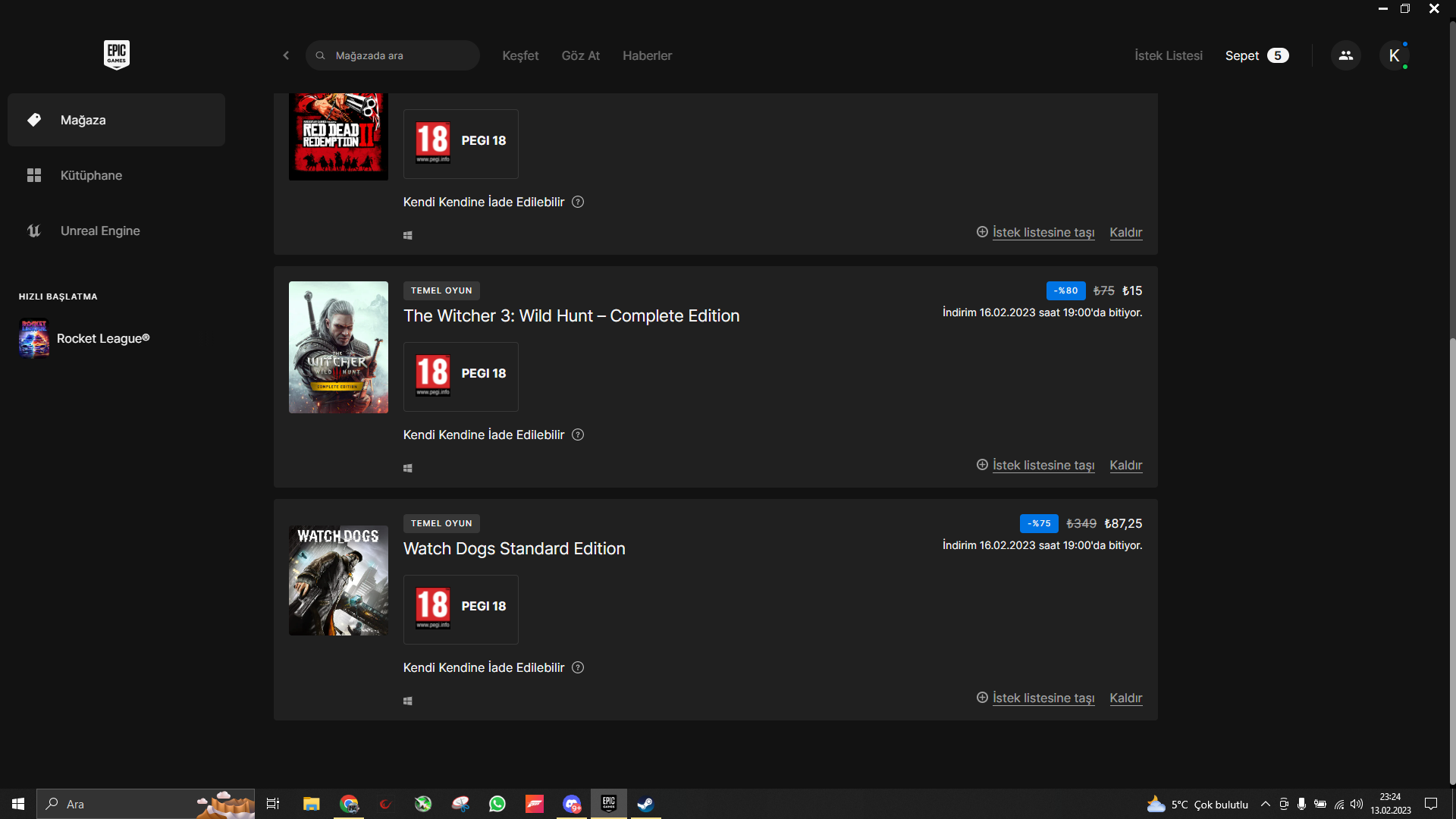Open Task View in taskbar
Image resolution: width=1456 pixels, height=819 pixels.
tap(273, 804)
